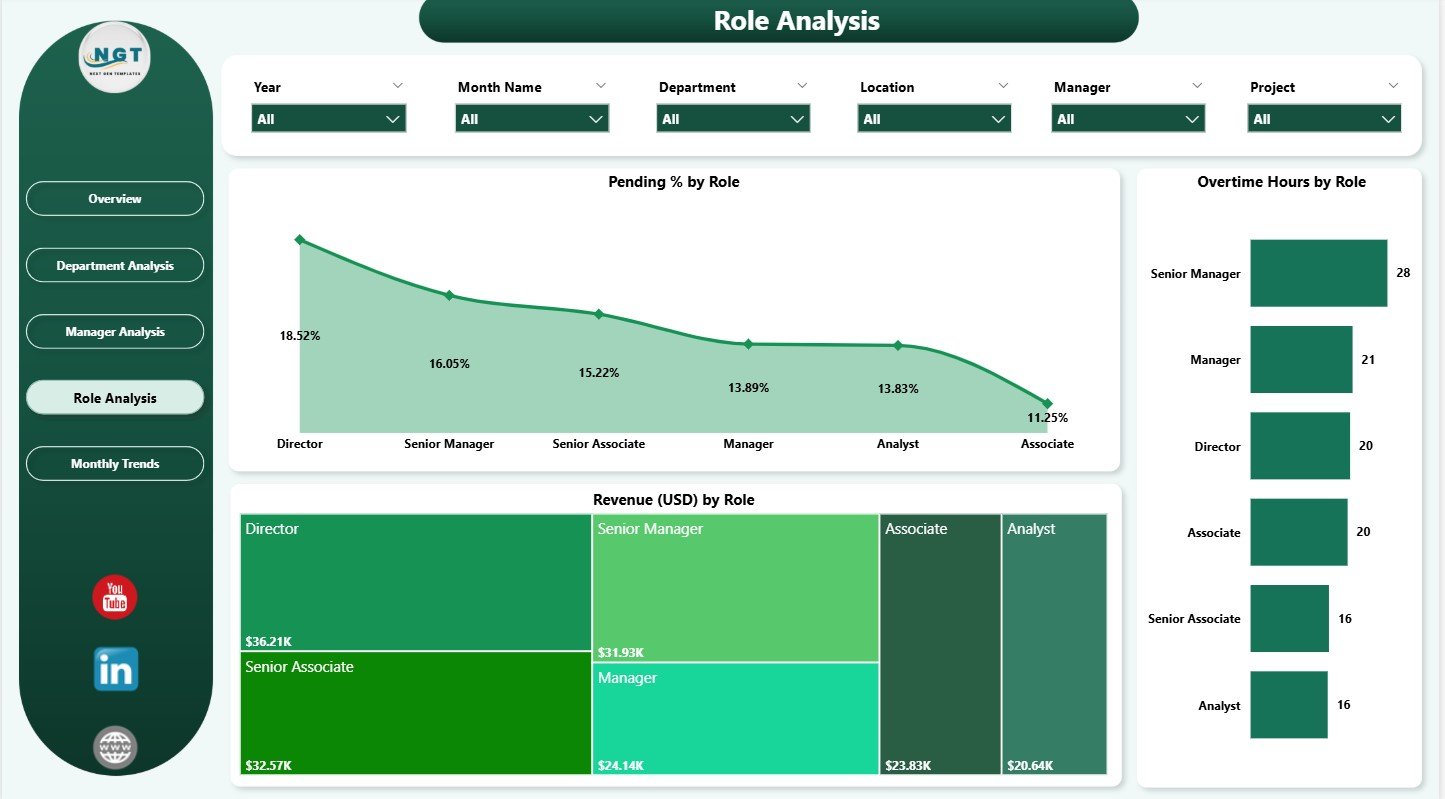
Task: Click the Director data point marker
Action: pyautogui.click(x=300, y=240)
